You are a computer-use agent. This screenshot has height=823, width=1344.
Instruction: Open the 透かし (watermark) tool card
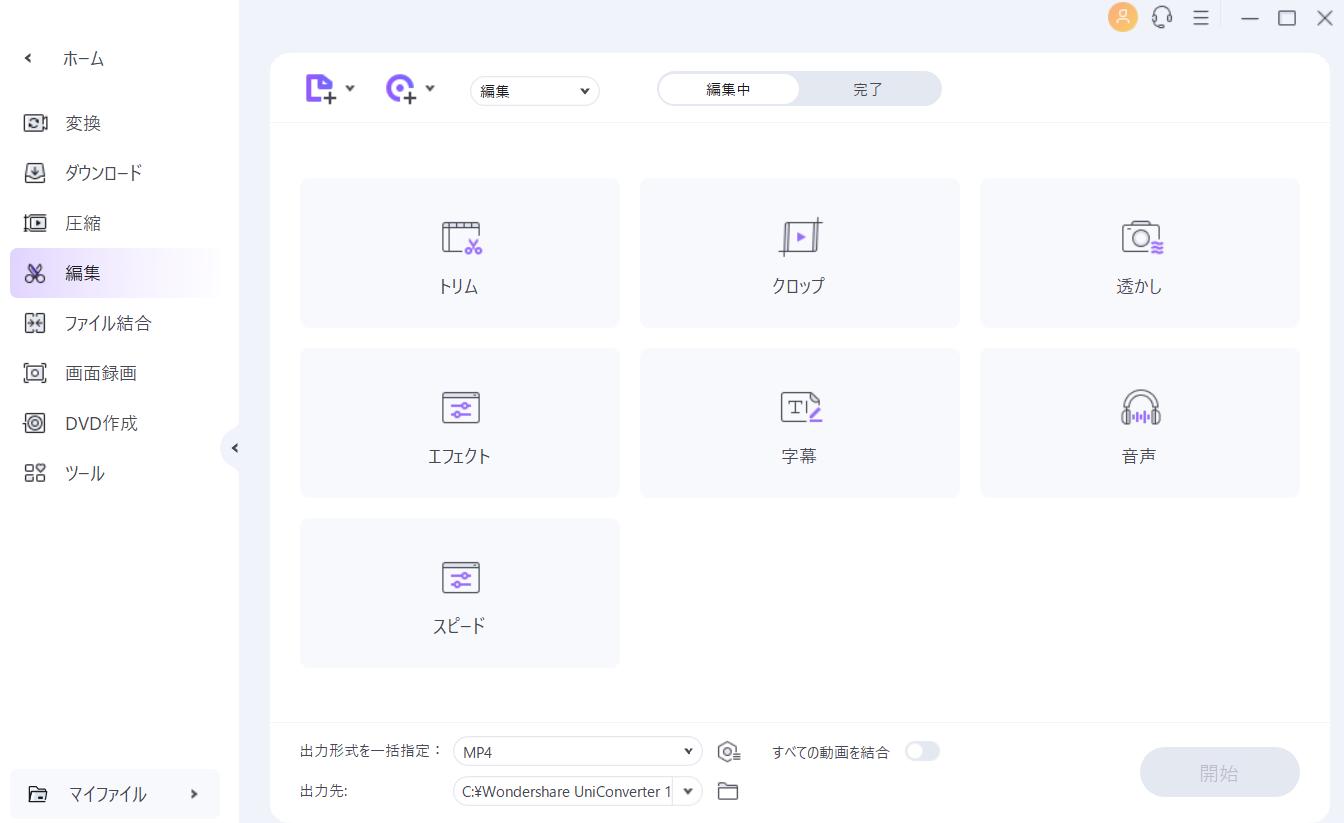point(1140,253)
